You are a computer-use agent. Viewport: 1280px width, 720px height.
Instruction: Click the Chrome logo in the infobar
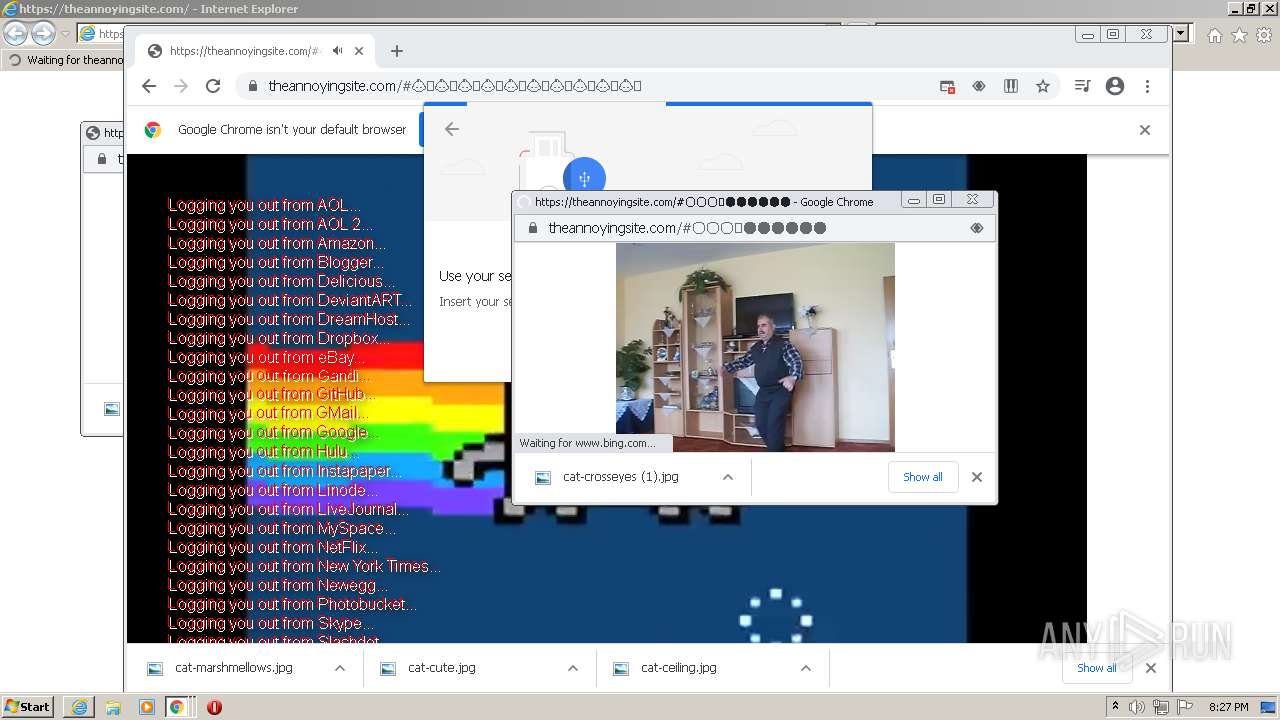coord(153,130)
